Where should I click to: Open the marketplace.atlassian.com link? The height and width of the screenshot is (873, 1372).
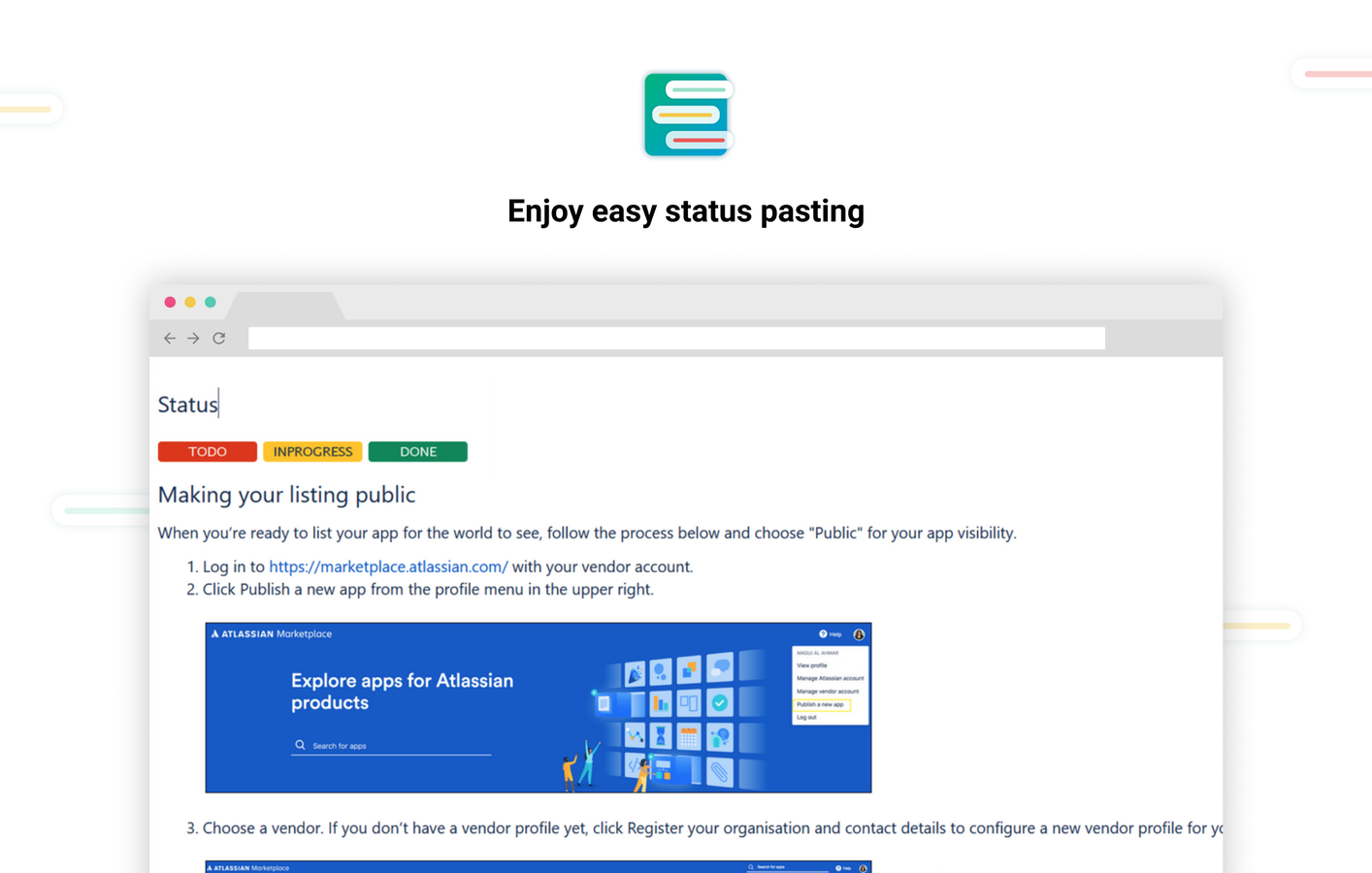(388, 566)
